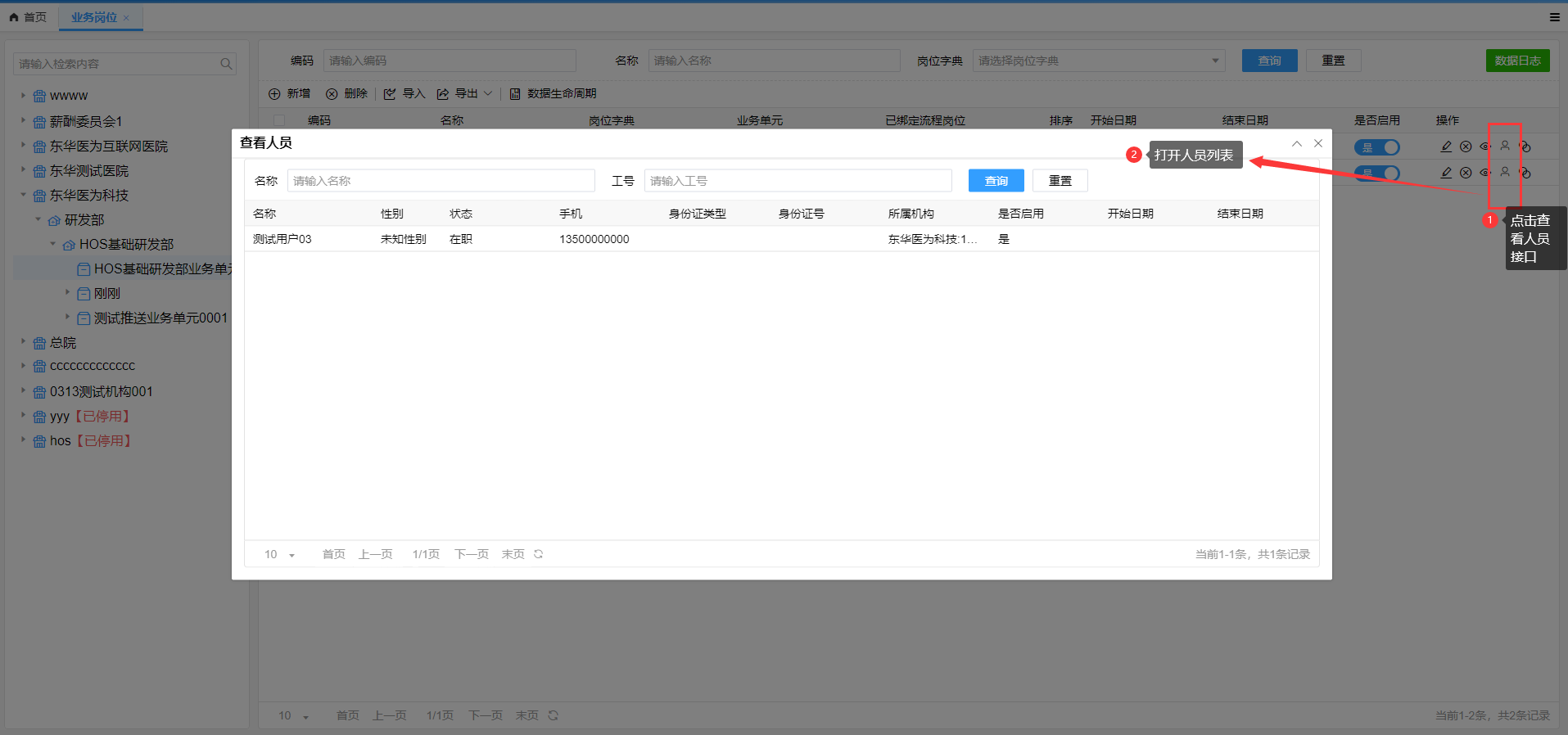
Task: Go to 末页 in 查看人员 dialog
Action: 513,555
